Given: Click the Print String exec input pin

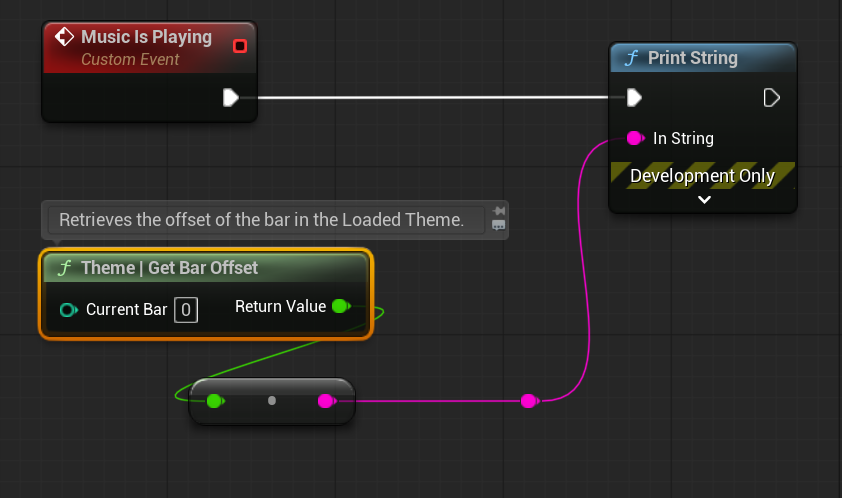Looking at the screenshot, I should point(634,97).
